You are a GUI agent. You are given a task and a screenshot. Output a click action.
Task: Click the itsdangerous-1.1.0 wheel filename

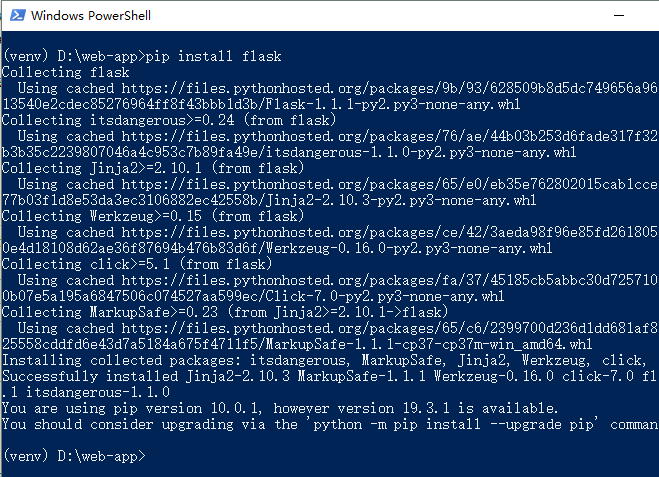(421, 152)
